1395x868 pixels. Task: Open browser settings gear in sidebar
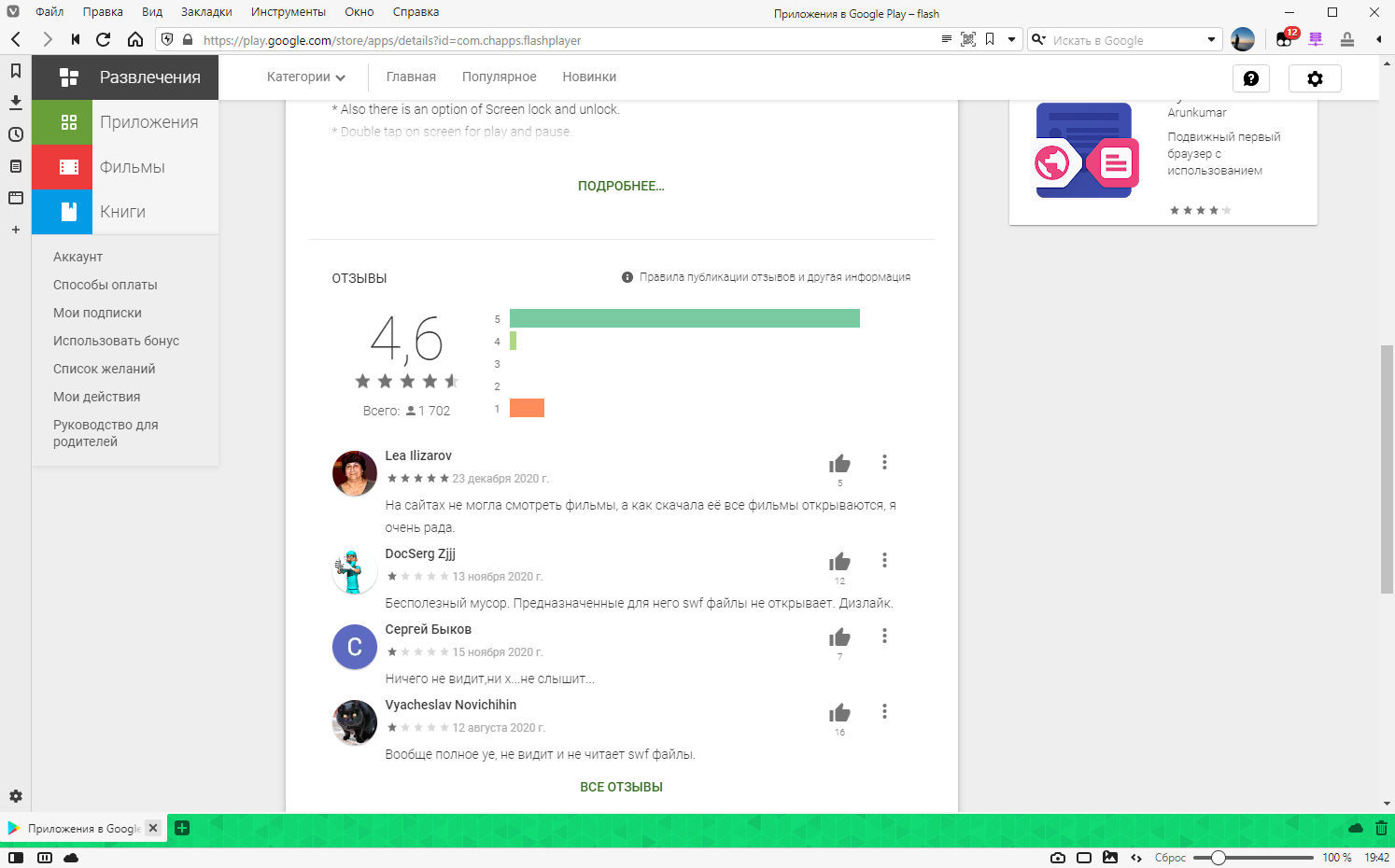16,796
